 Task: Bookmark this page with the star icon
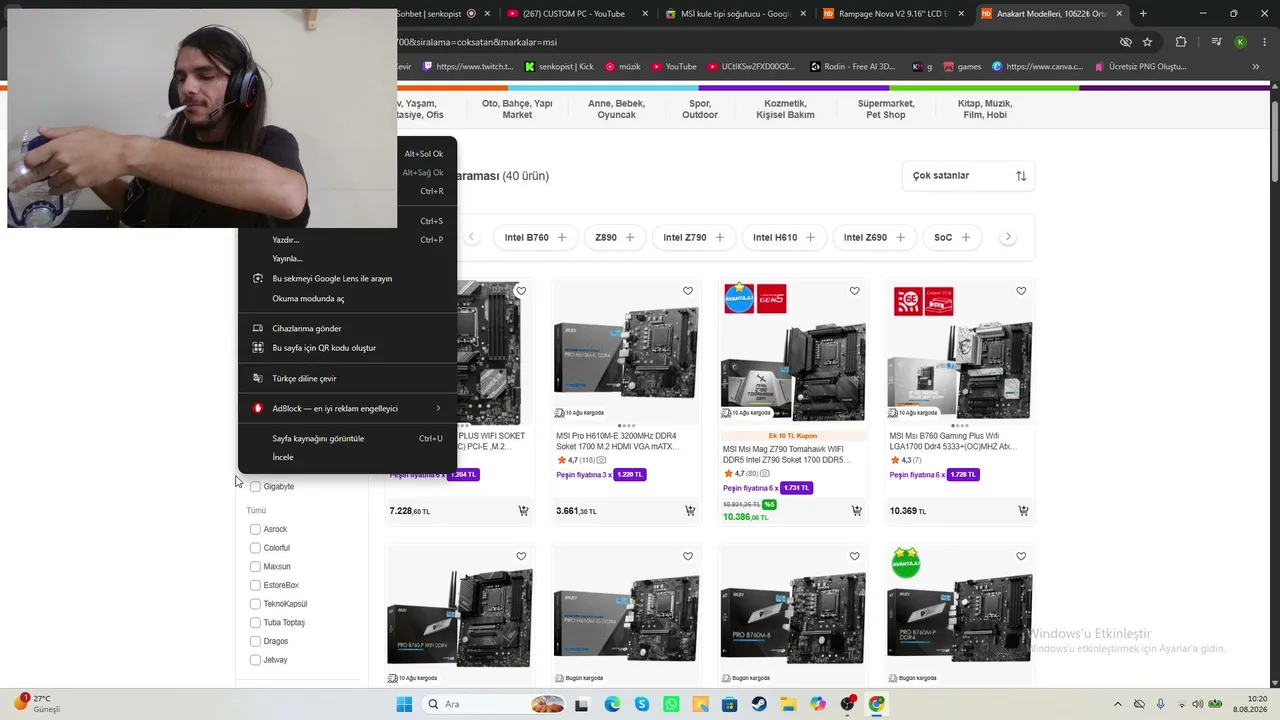click(x=1147, y=42)
